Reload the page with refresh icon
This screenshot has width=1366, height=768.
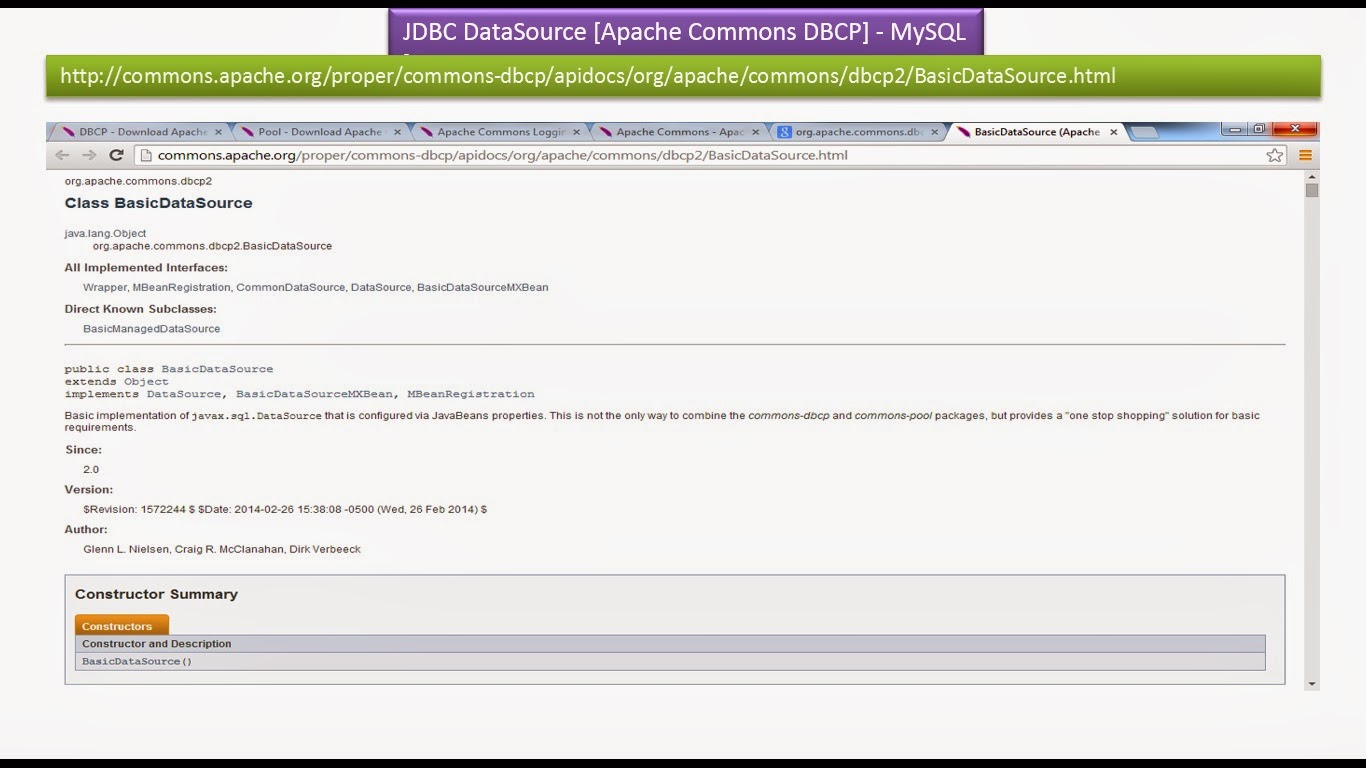tap(116, 155)
